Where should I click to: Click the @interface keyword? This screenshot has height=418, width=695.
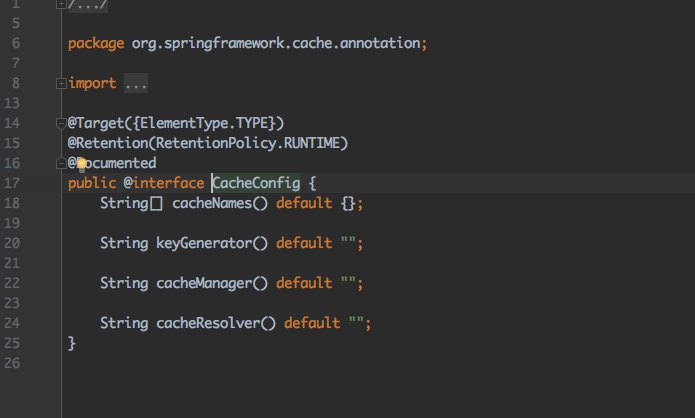point(164,183)
